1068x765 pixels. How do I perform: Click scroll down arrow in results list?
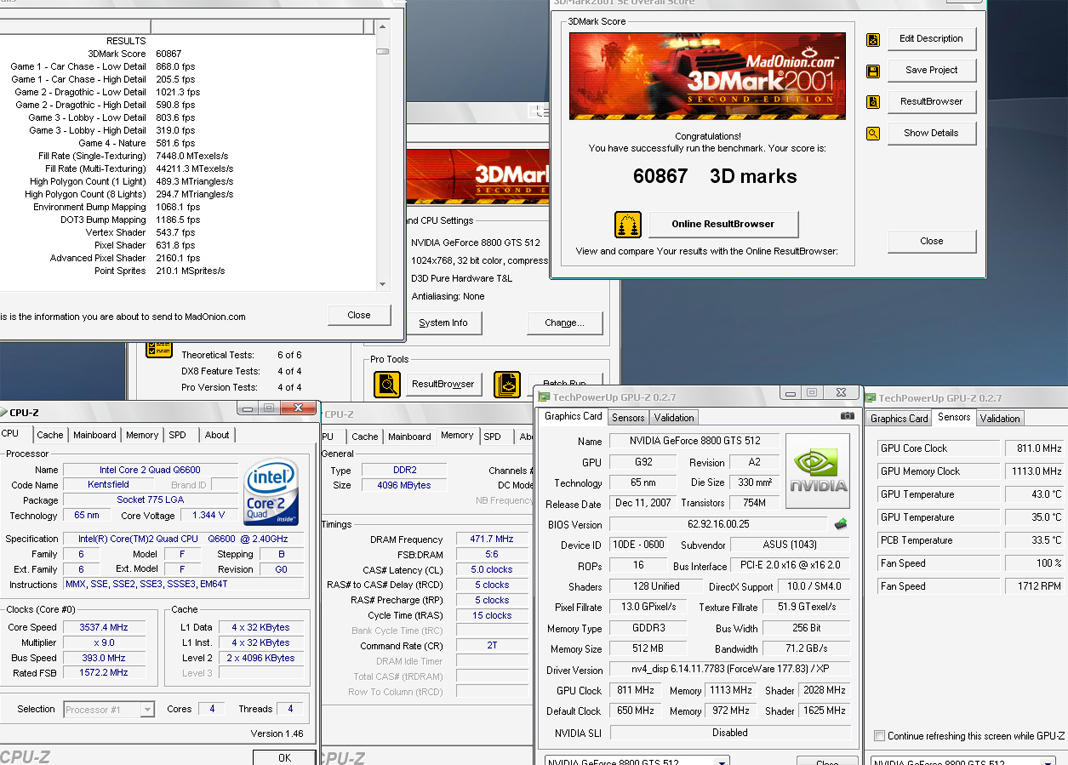[382, 284]
